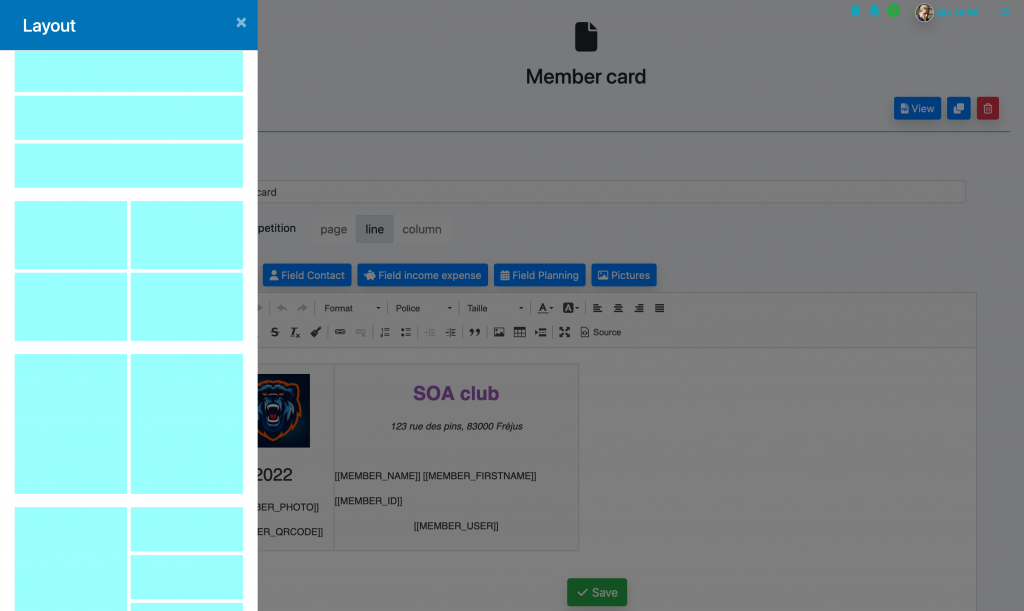Screen dimensions: 1024x611
Task: Insert a Field Contact
Action: pos(307,275)
